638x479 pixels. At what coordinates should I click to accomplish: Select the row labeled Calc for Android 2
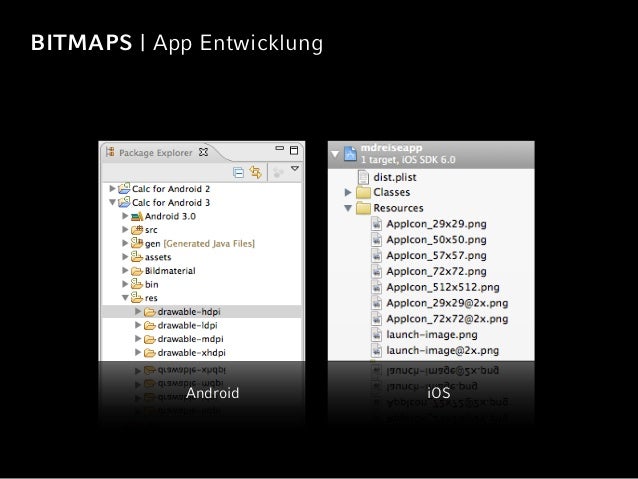point(171,189)
